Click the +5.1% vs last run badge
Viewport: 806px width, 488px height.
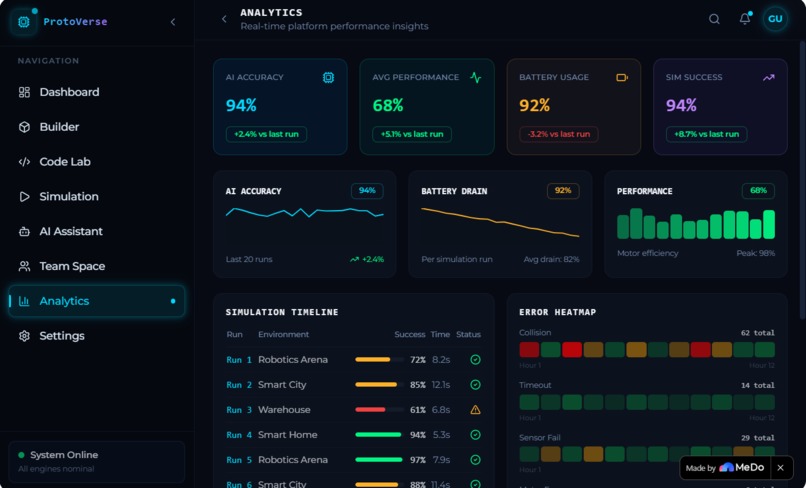click(412, 134)
